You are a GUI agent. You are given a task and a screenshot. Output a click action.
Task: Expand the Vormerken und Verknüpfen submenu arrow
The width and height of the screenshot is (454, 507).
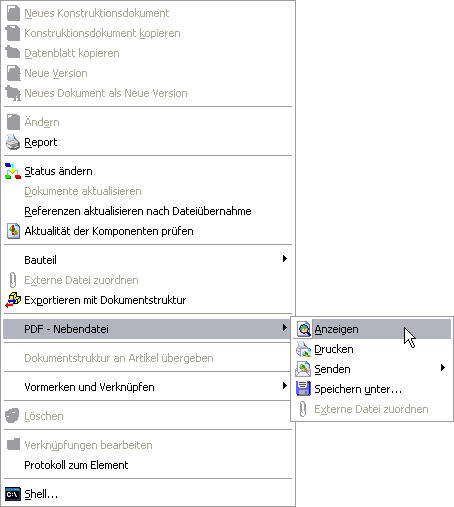(x=284, y=386)
